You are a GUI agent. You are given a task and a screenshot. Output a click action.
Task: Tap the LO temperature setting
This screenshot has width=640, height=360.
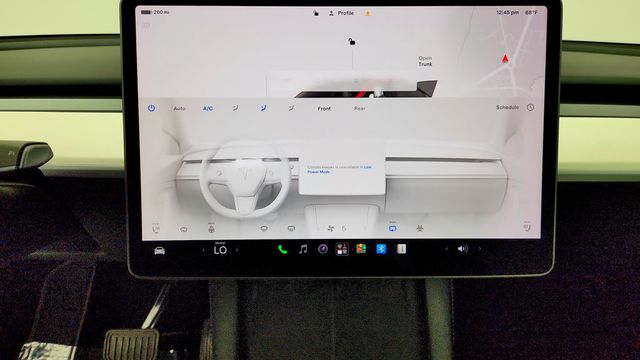coord(220,250)
